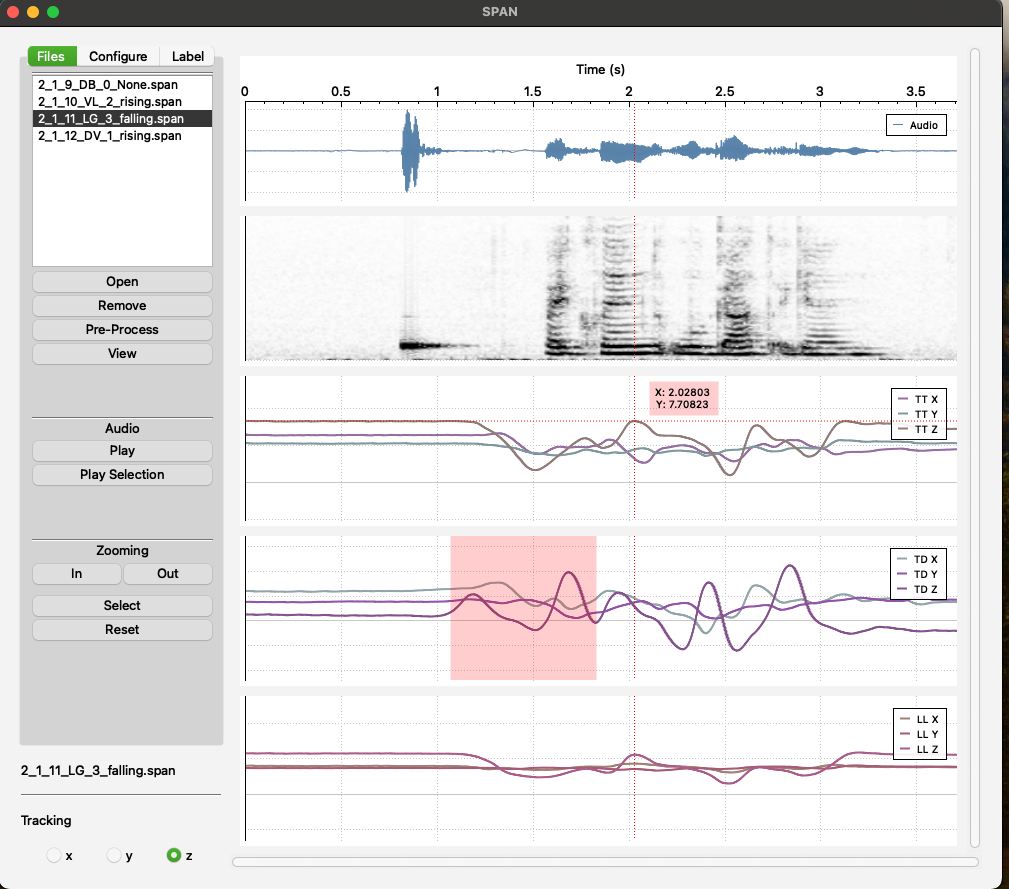This screenshot has height=889, width=1009.
Task: Click the Audio legend entry
Action: tap(916, 125)
